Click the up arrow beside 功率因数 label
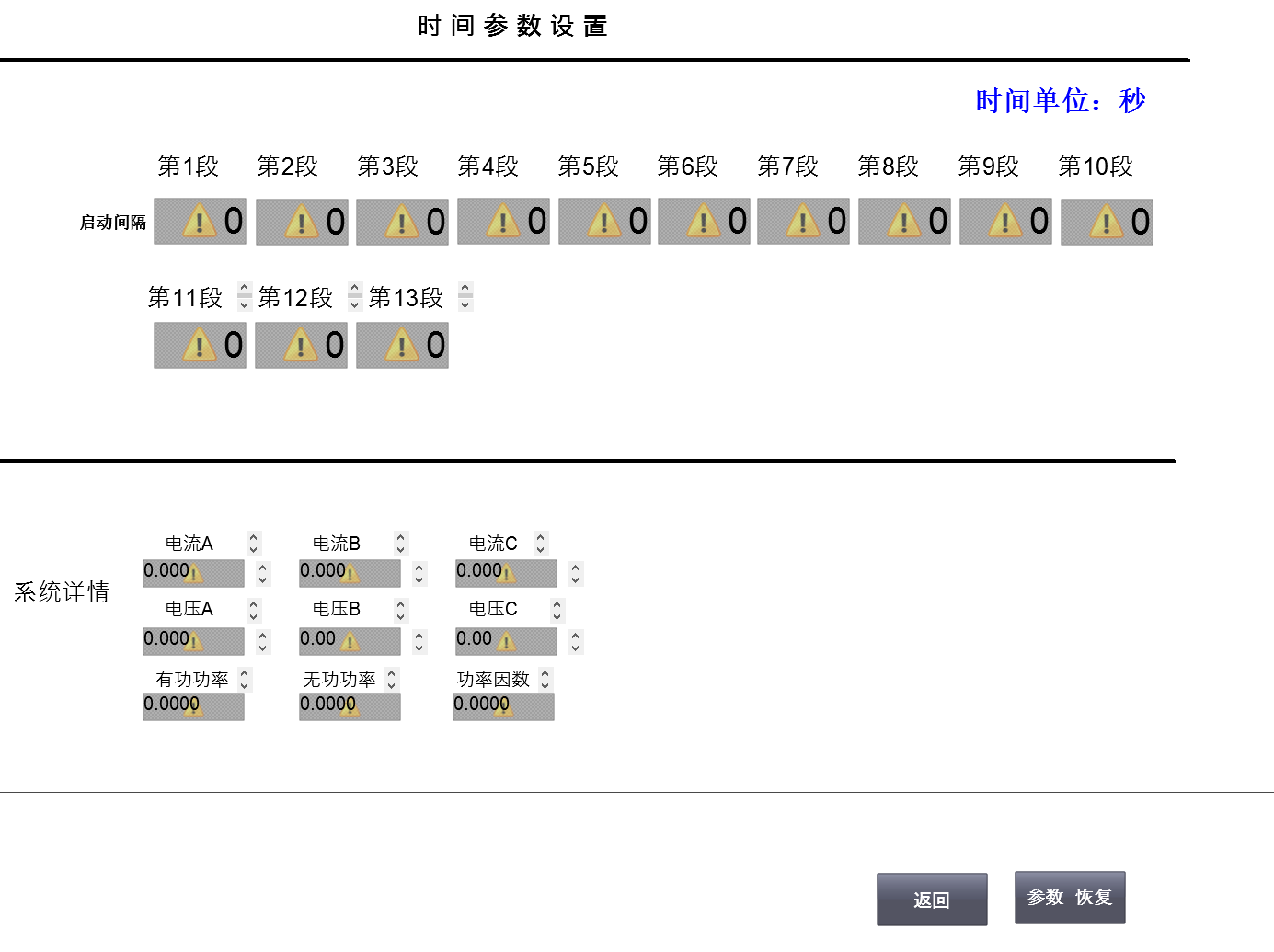This screenshot has height=952, width=1274. (x=546, y=673)
